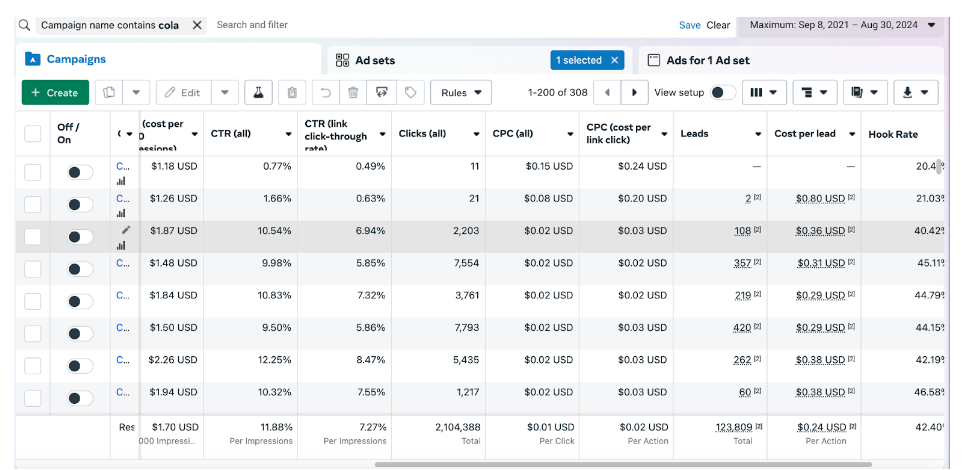Open the charts icon in the $1.87 row
Screen dimensions: 962x470
[x=121, y=245]
